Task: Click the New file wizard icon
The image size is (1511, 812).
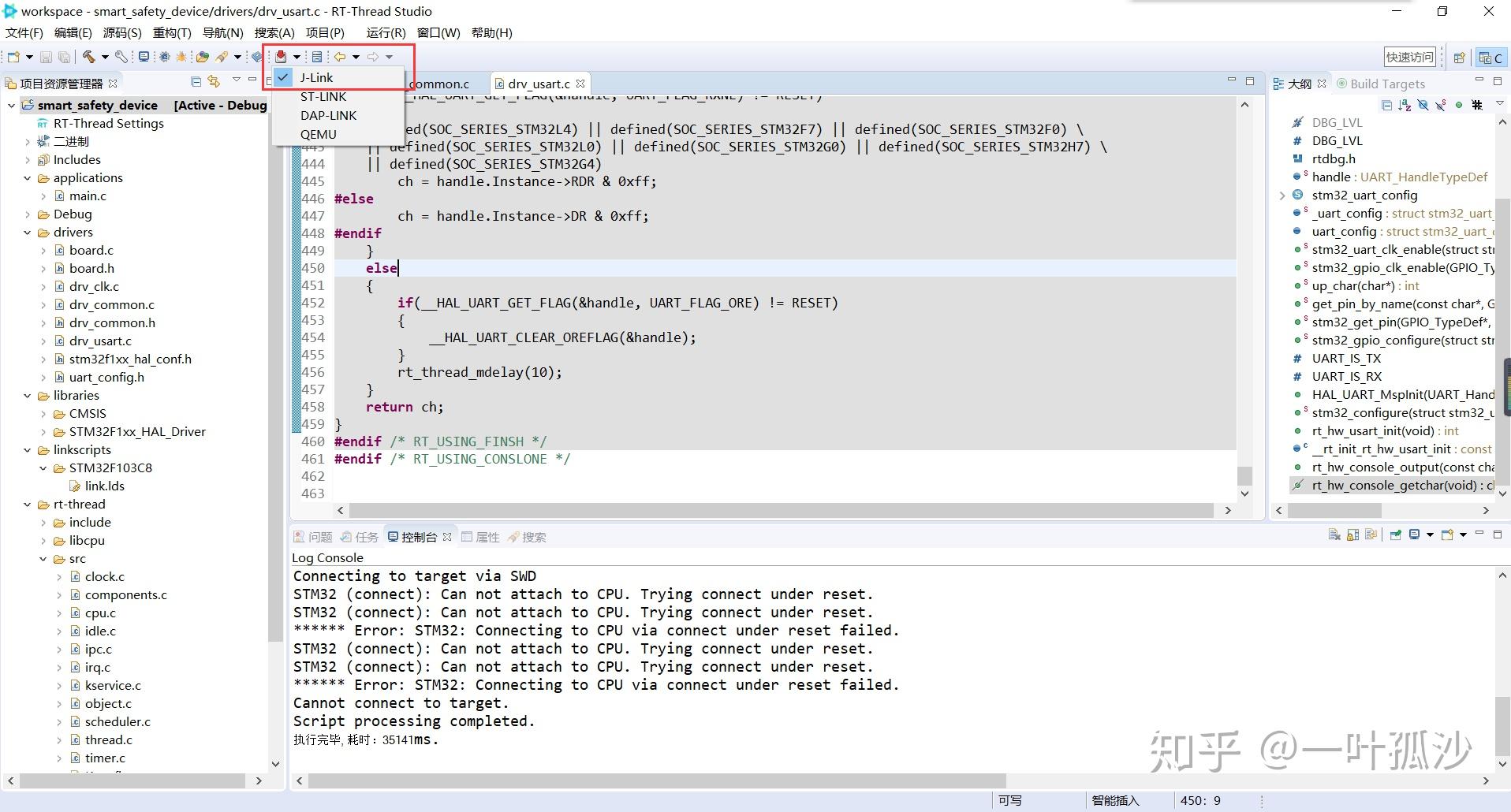Action: pyautogui.click(x=13, y=57)
